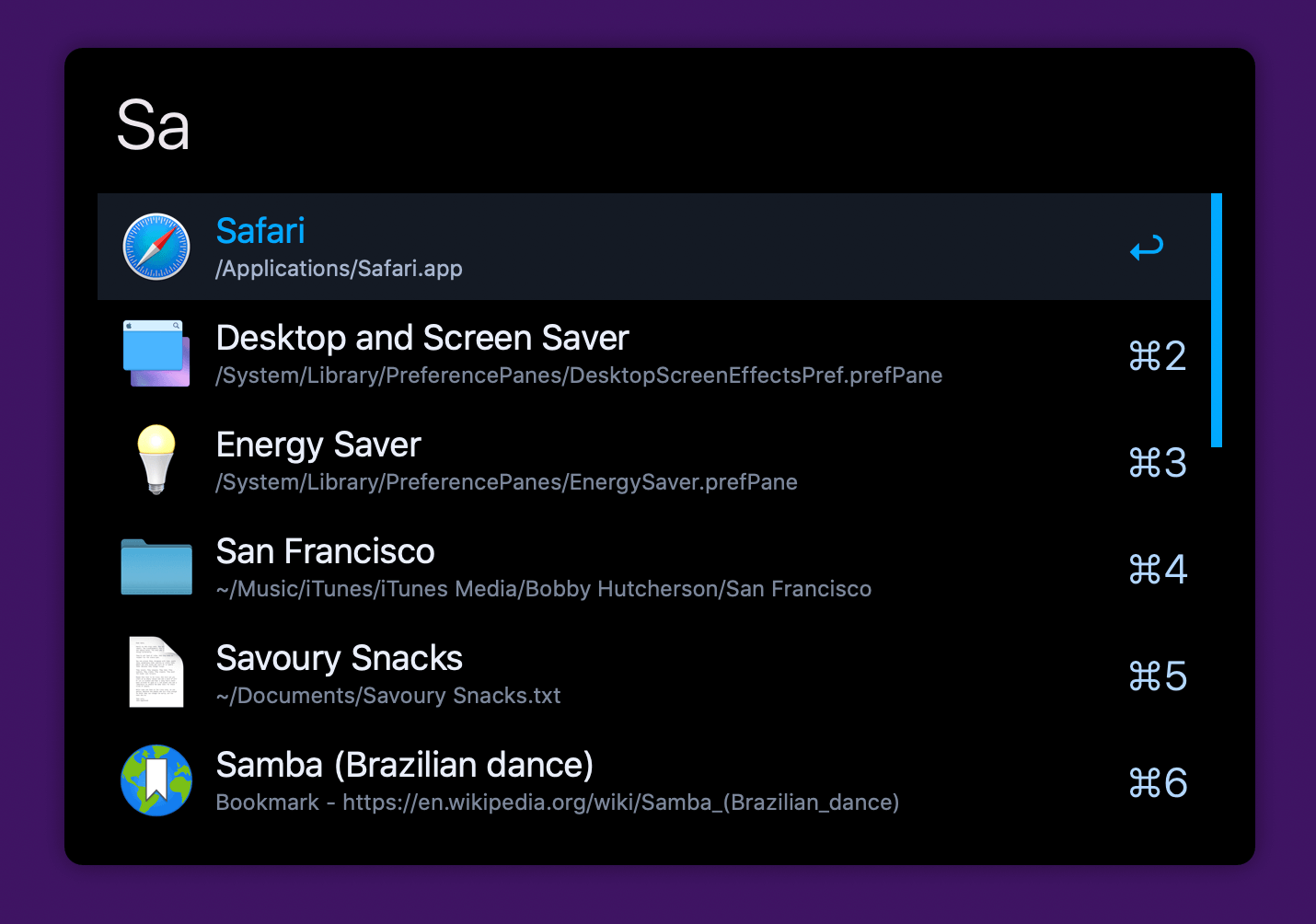This screenshot has height=924, width=1316.
Task: Click the ⌘2 shortcut hint
Action: click(1157, 356)
